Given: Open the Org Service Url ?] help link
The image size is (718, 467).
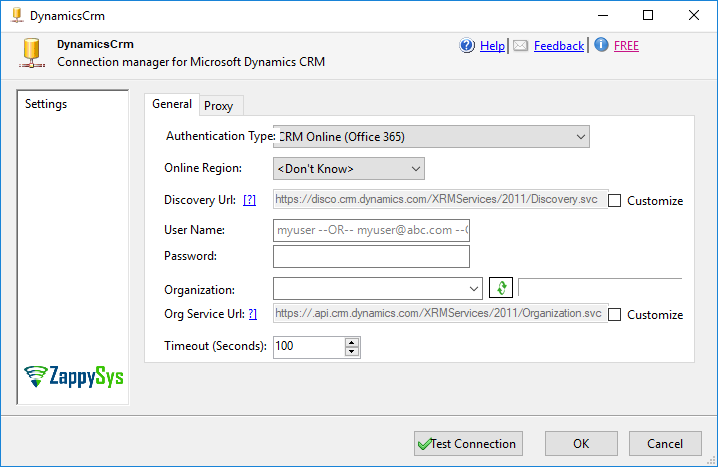Looking at the screenshot, I should click(253, 314).
